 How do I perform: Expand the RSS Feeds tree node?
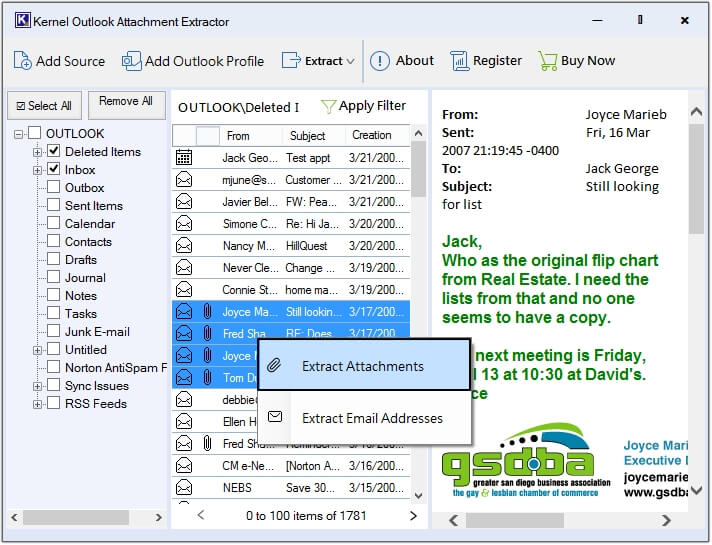point(38,404)
